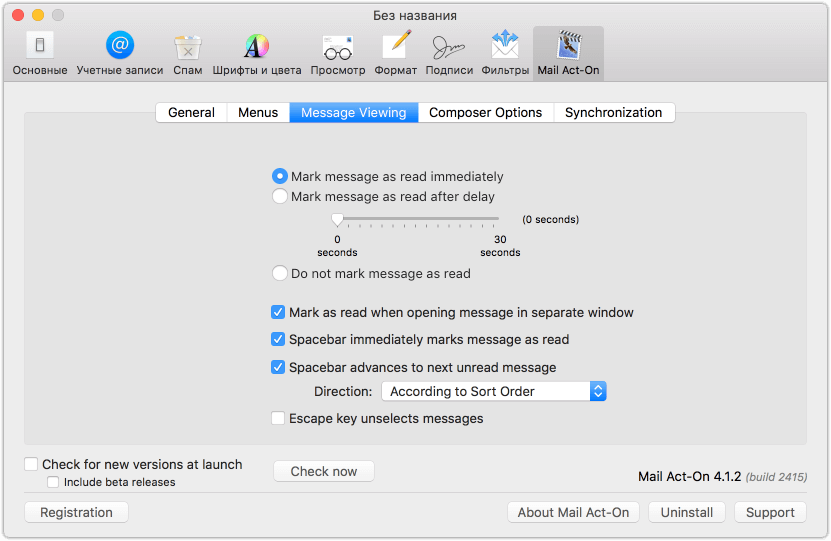Open About Mail Act-On
Viewport: 831px width, 541px height.
[573, 512]
